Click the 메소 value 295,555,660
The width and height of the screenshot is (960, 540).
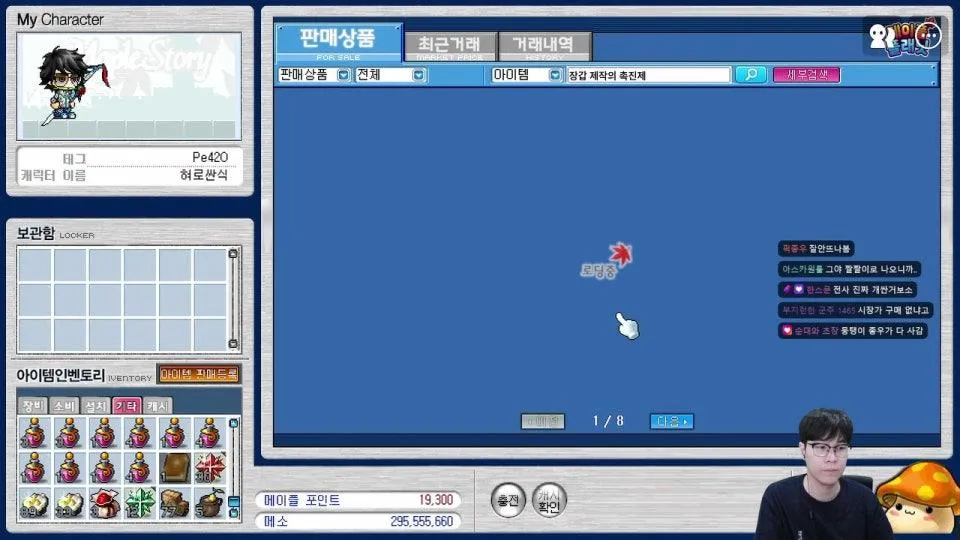[422, 522]
